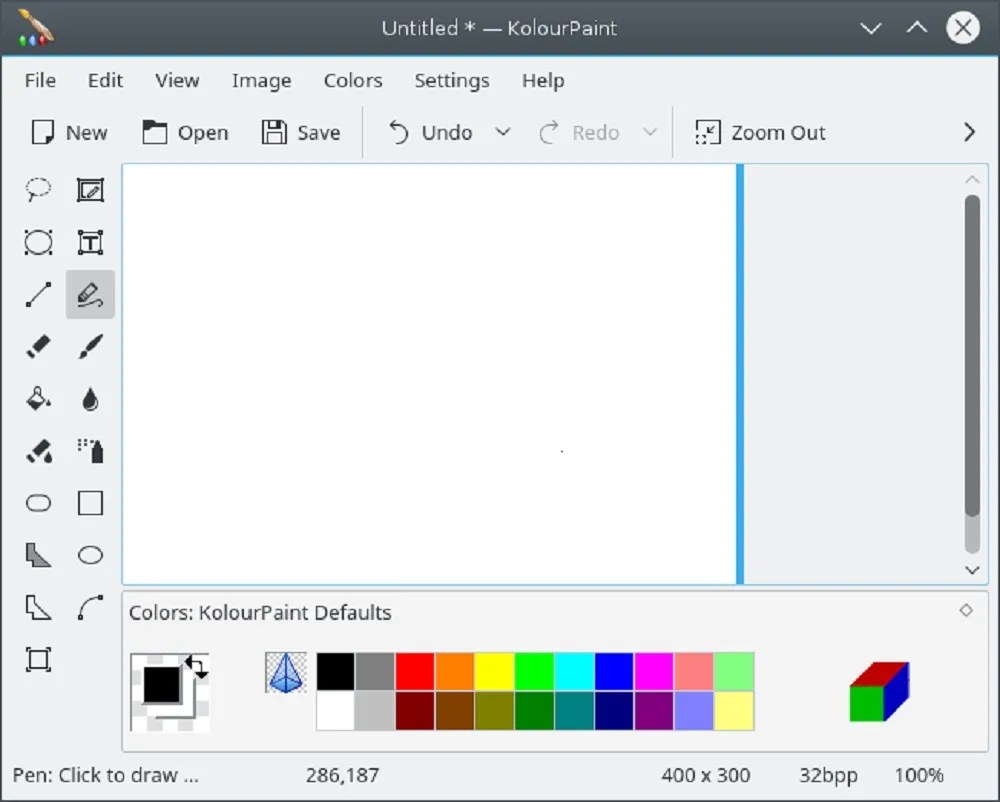Click the Redo button

[x=579, y=133]
